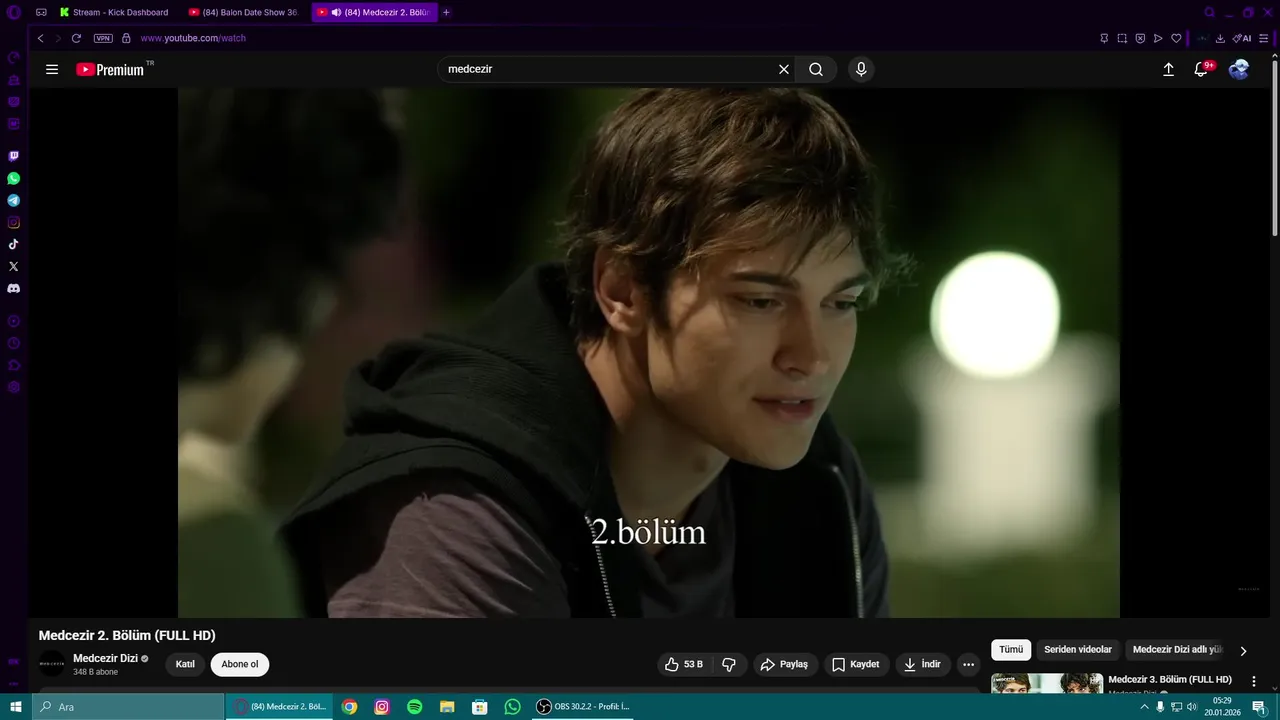Open Medcezir 3. Bölüm thumbnail
Image resolution: width=1280 pixels, height=720 pixels.
point(1047,683)
